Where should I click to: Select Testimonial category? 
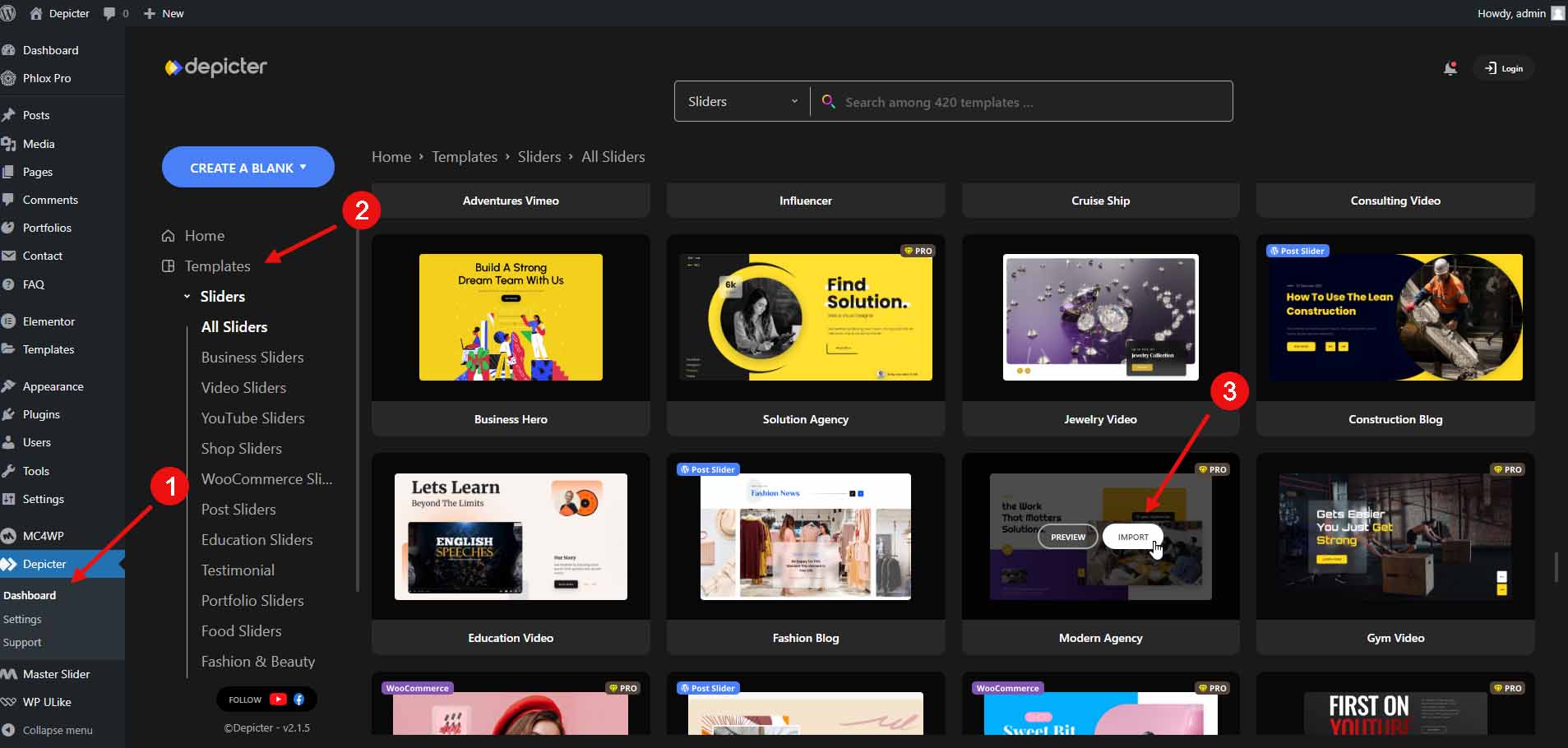coord(238,570)
